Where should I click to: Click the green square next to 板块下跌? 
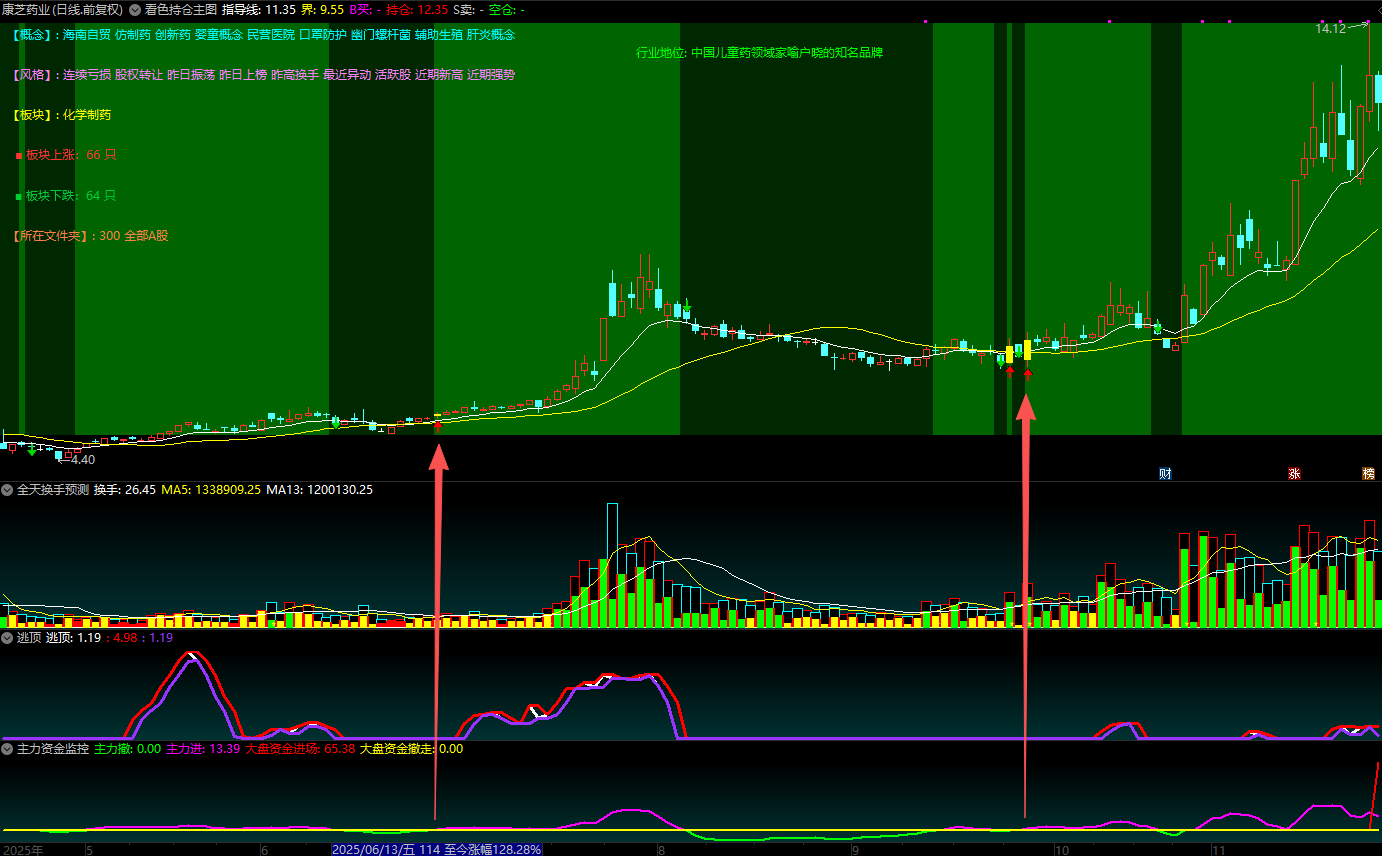(x=18, y=197)
